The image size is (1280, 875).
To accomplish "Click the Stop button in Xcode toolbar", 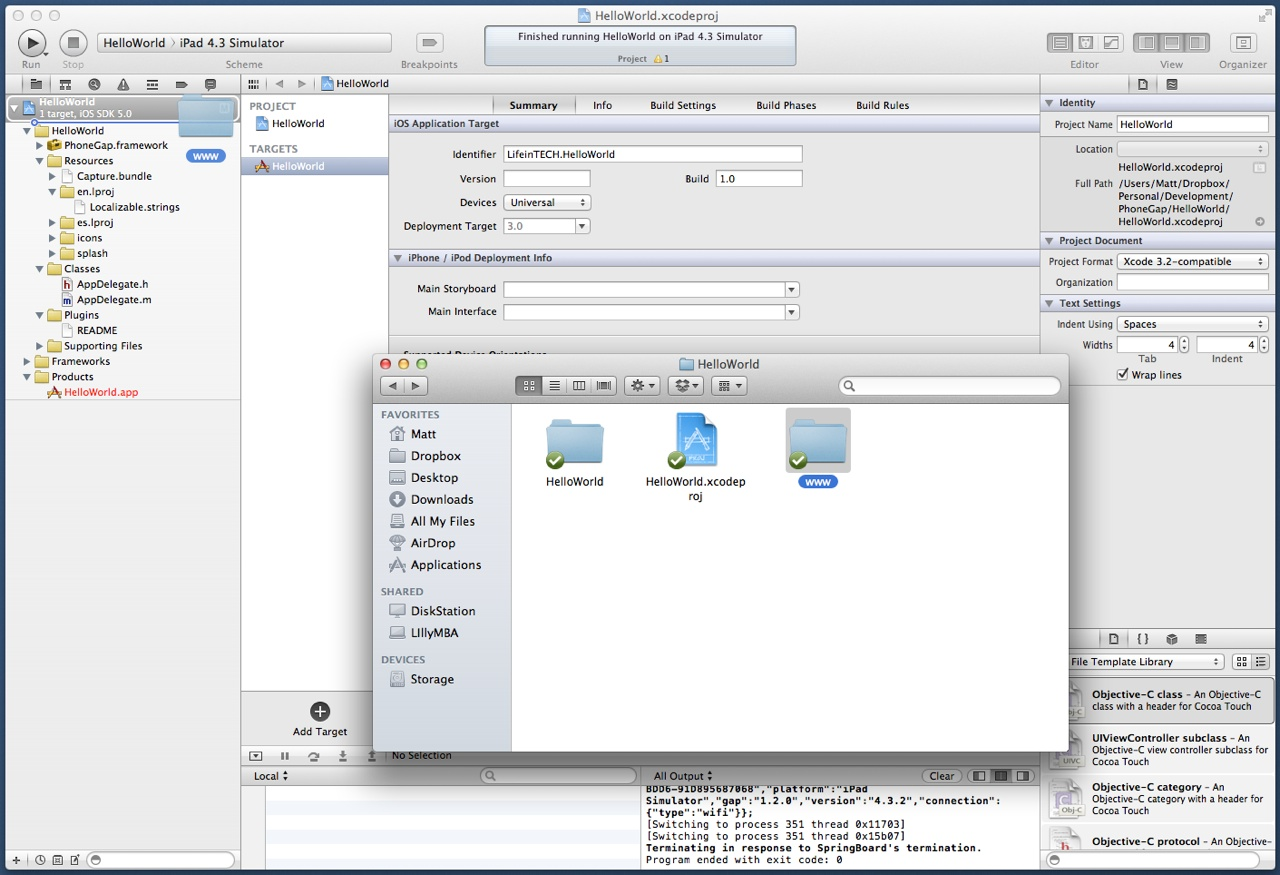I will pyautogui.click(x=73, y=43).
